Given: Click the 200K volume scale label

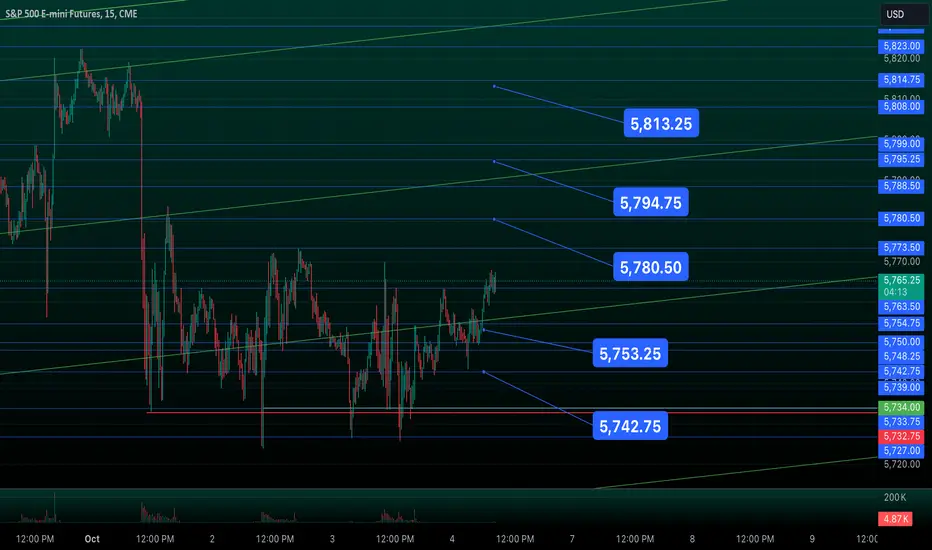Looking at the screenshot, I should 895,497.
